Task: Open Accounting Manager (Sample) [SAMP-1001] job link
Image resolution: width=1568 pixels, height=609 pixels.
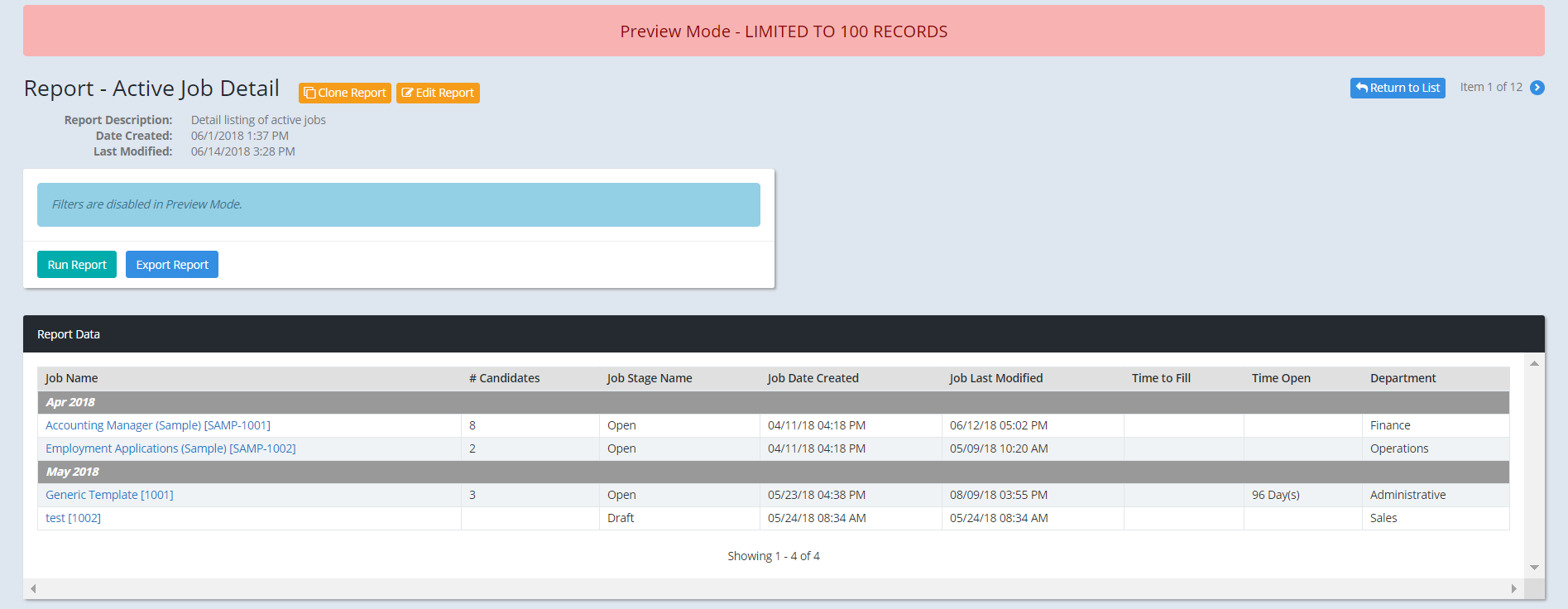Action: [x=158, y=425]
